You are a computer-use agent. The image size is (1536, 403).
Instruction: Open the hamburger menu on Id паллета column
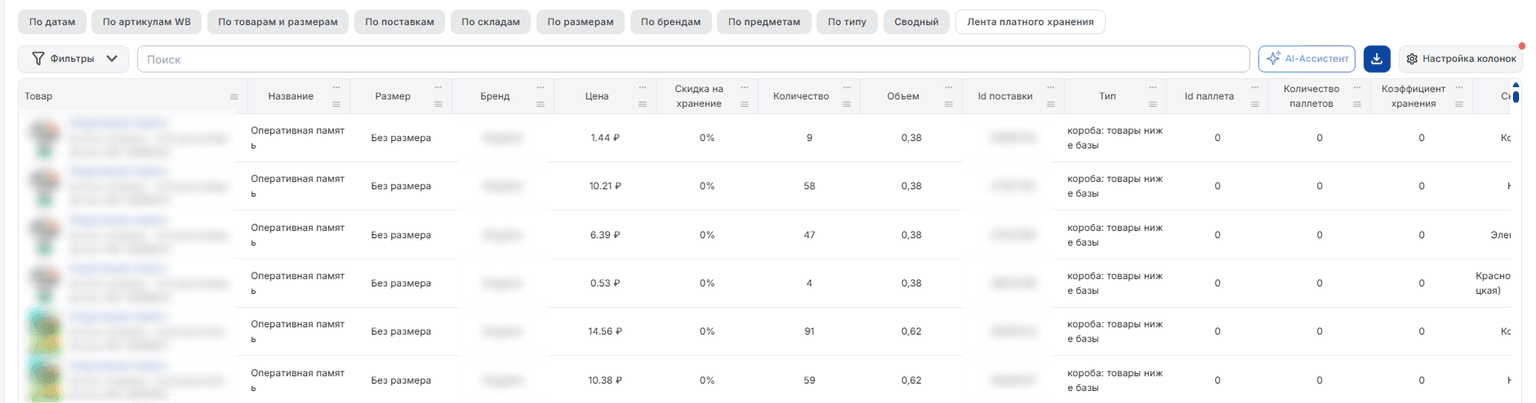click(x=1254, y=104)
